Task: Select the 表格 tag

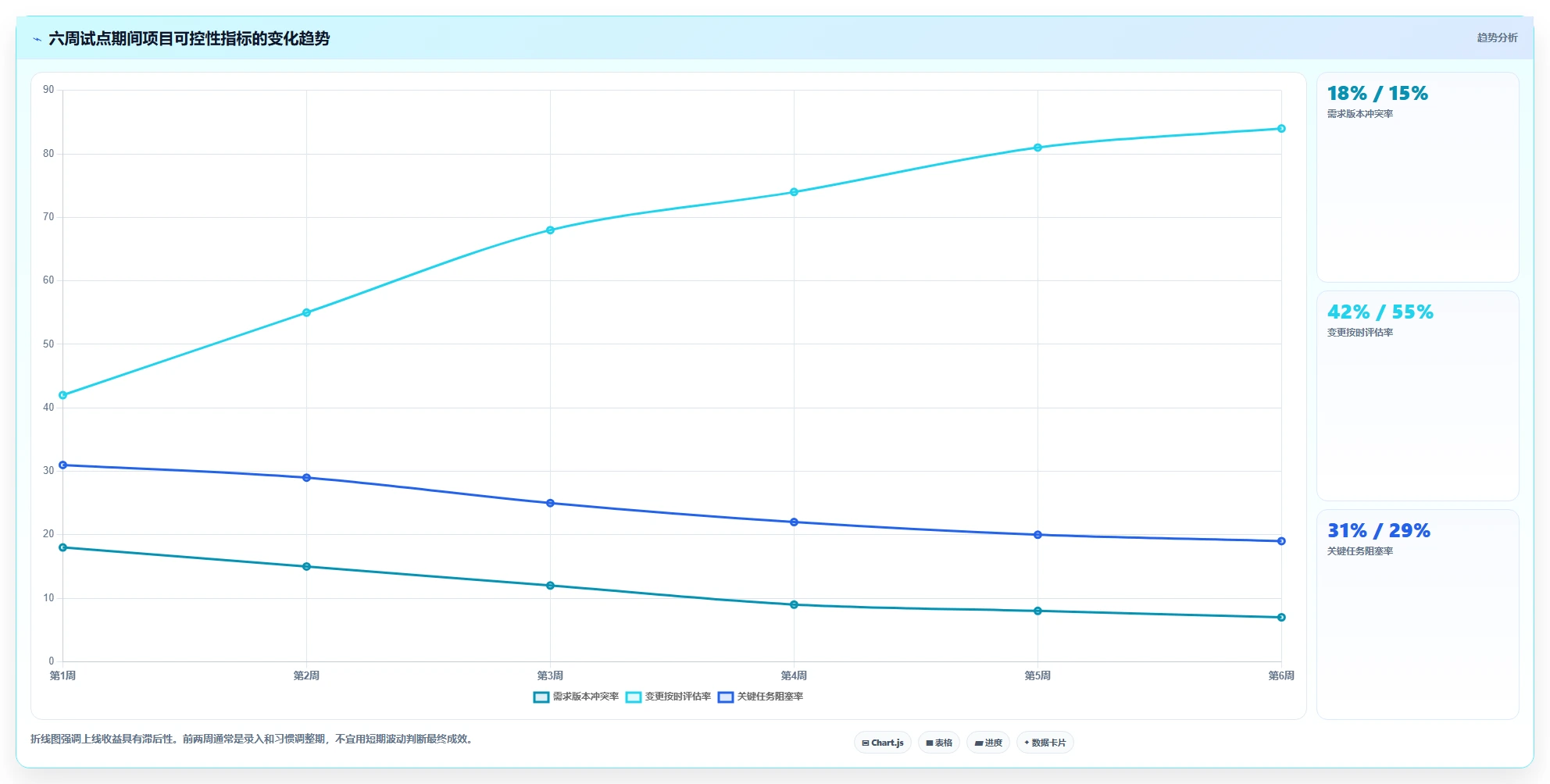Action: 939,743
